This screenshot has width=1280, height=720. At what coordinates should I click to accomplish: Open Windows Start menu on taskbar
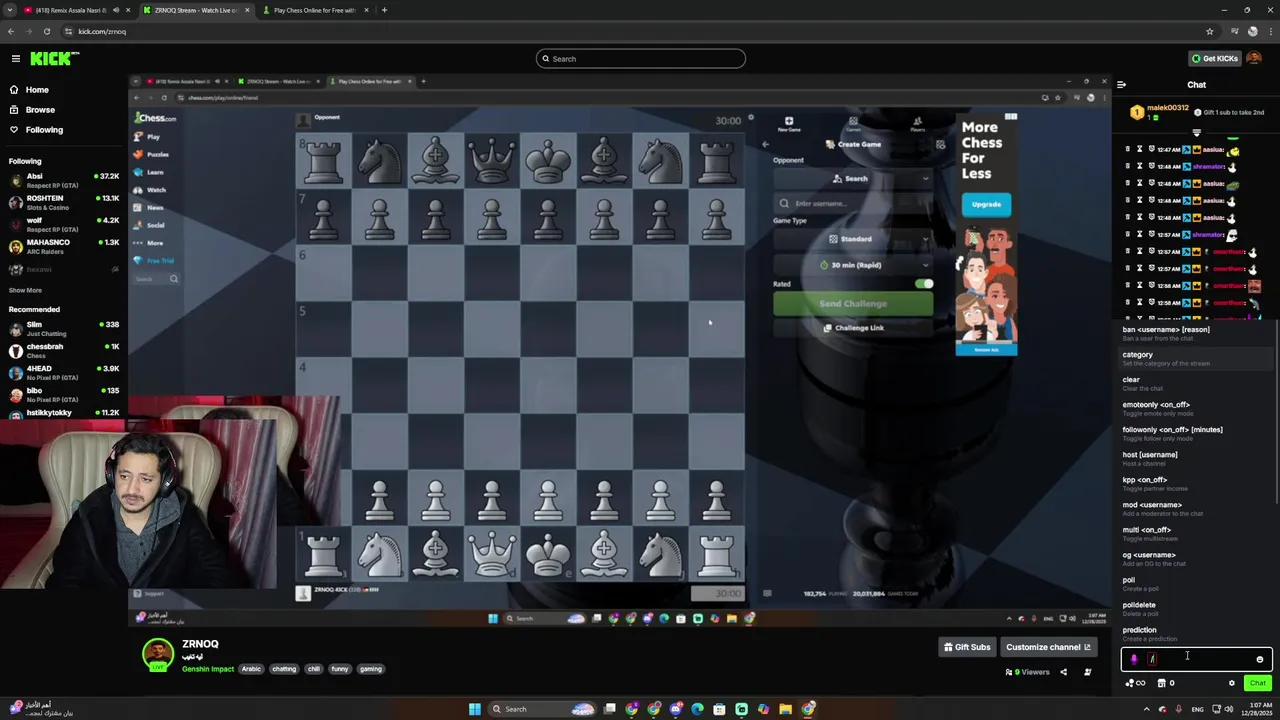coord(475,709)
